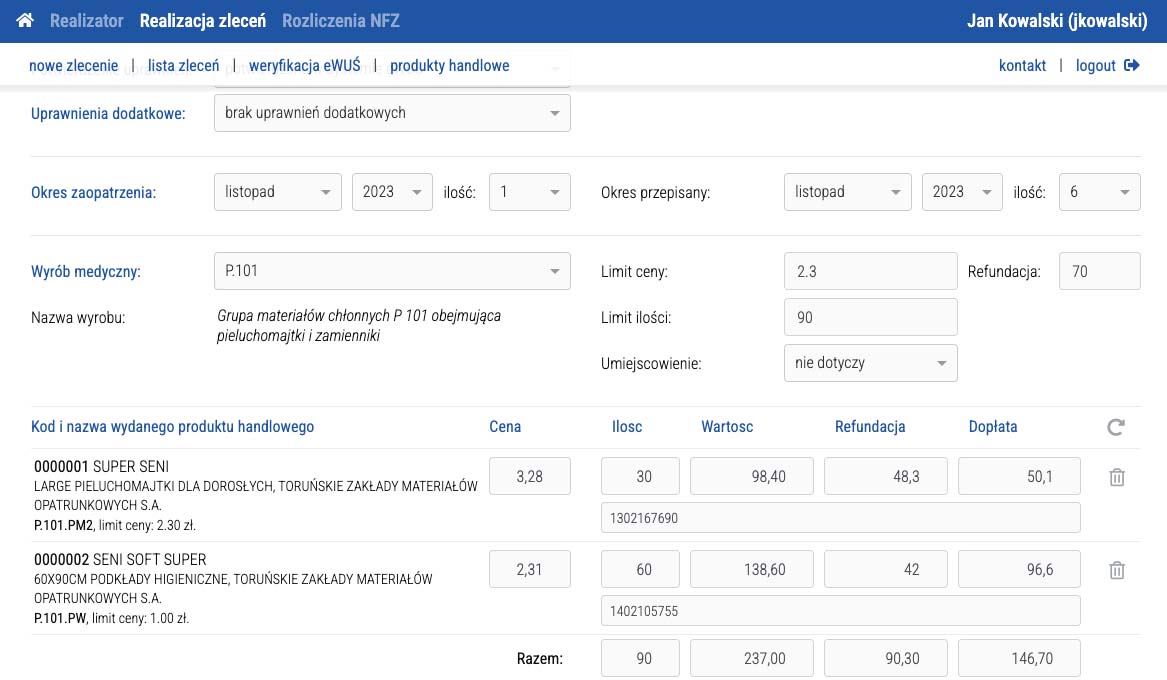Open 'produkty handlowe' link
Screen dimensions: 1167x680
(449, 66)
